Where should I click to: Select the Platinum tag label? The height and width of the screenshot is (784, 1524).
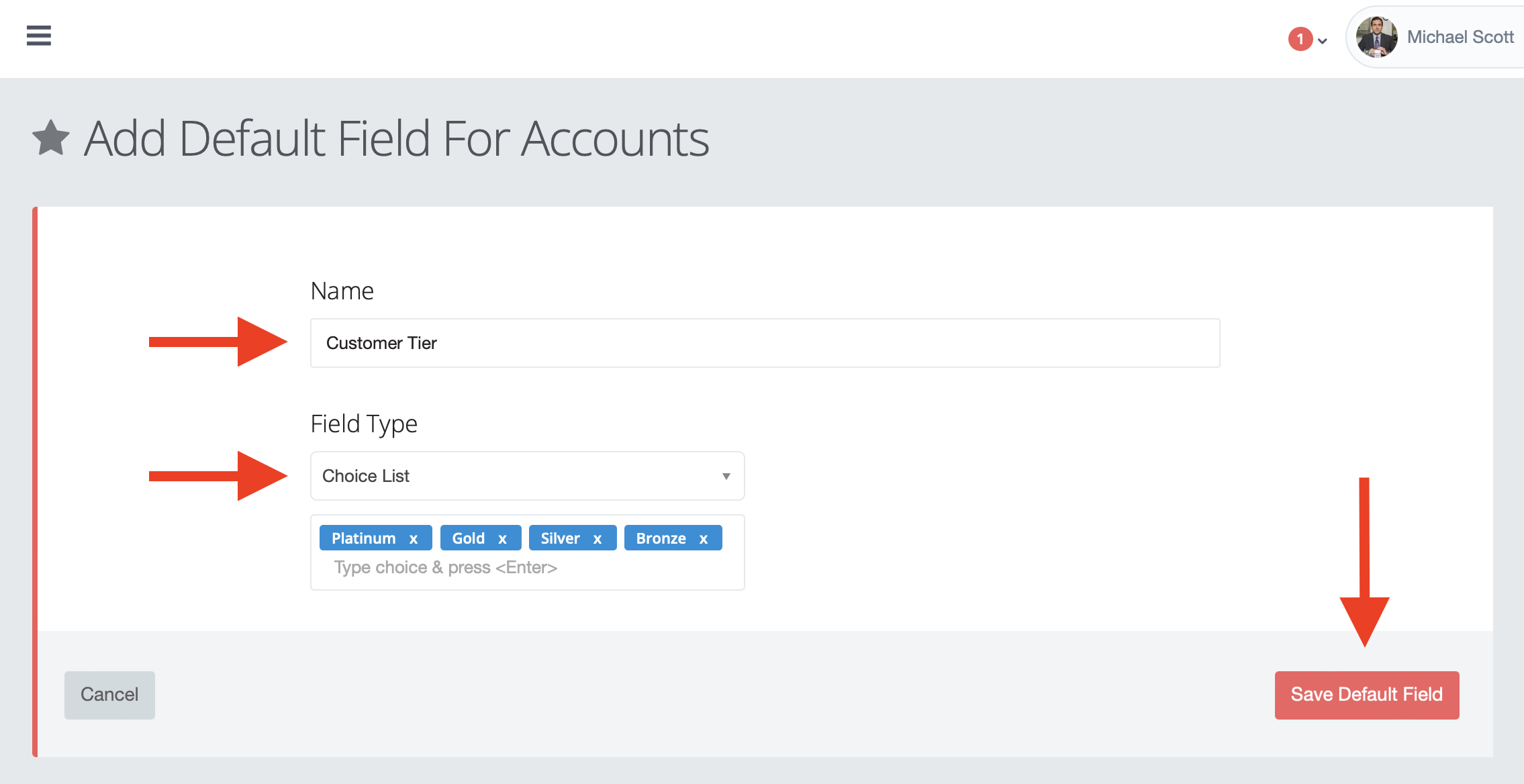[x=364, y=538]
